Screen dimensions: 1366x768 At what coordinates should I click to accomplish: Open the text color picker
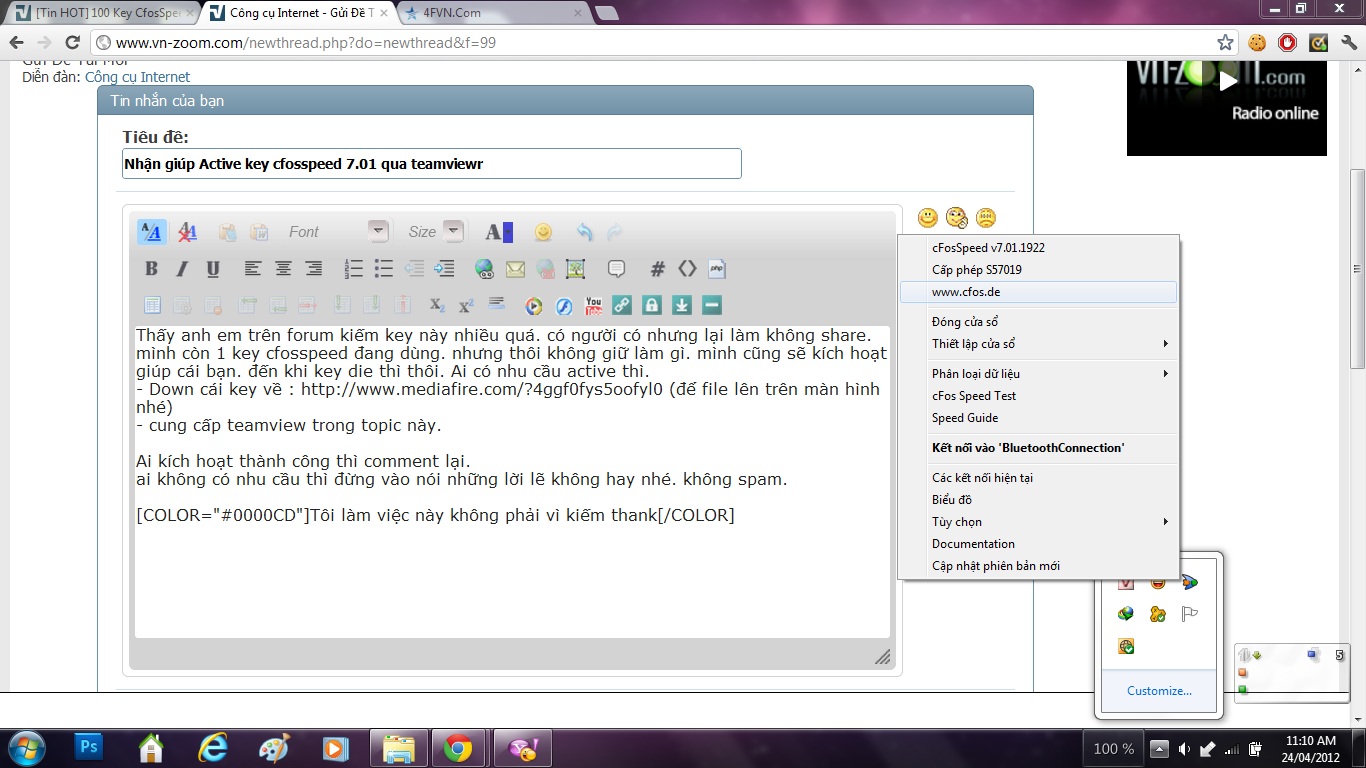(498, 232)
